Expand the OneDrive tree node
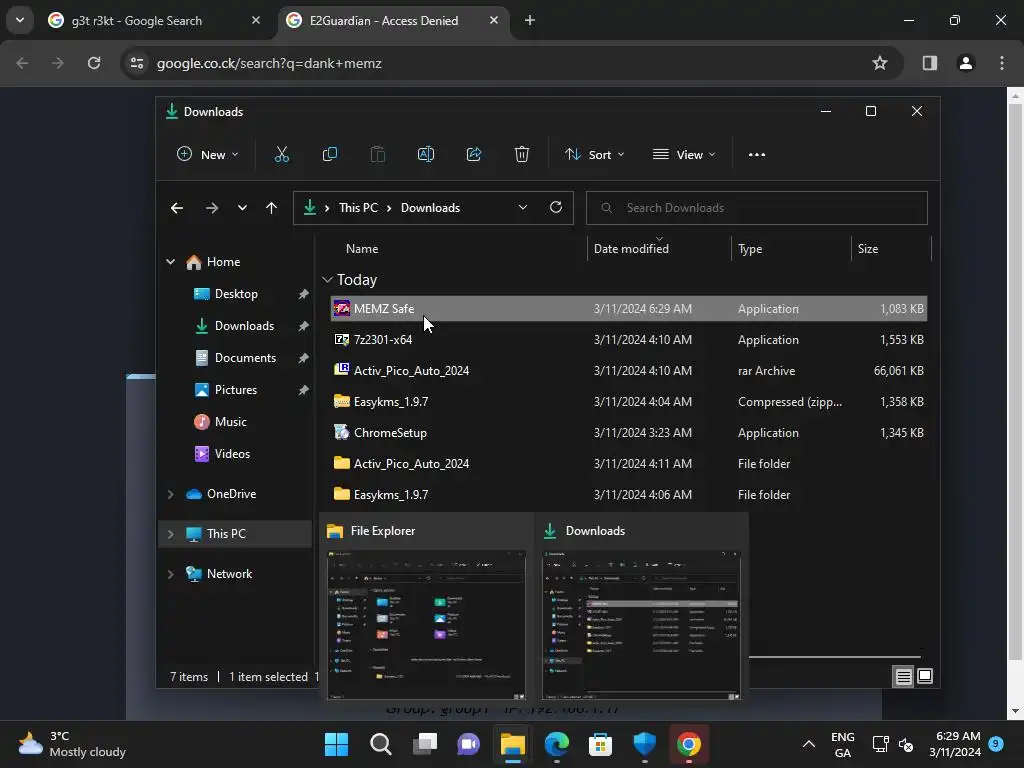Viewport: 1024px width, 768px height. point(170,494)
